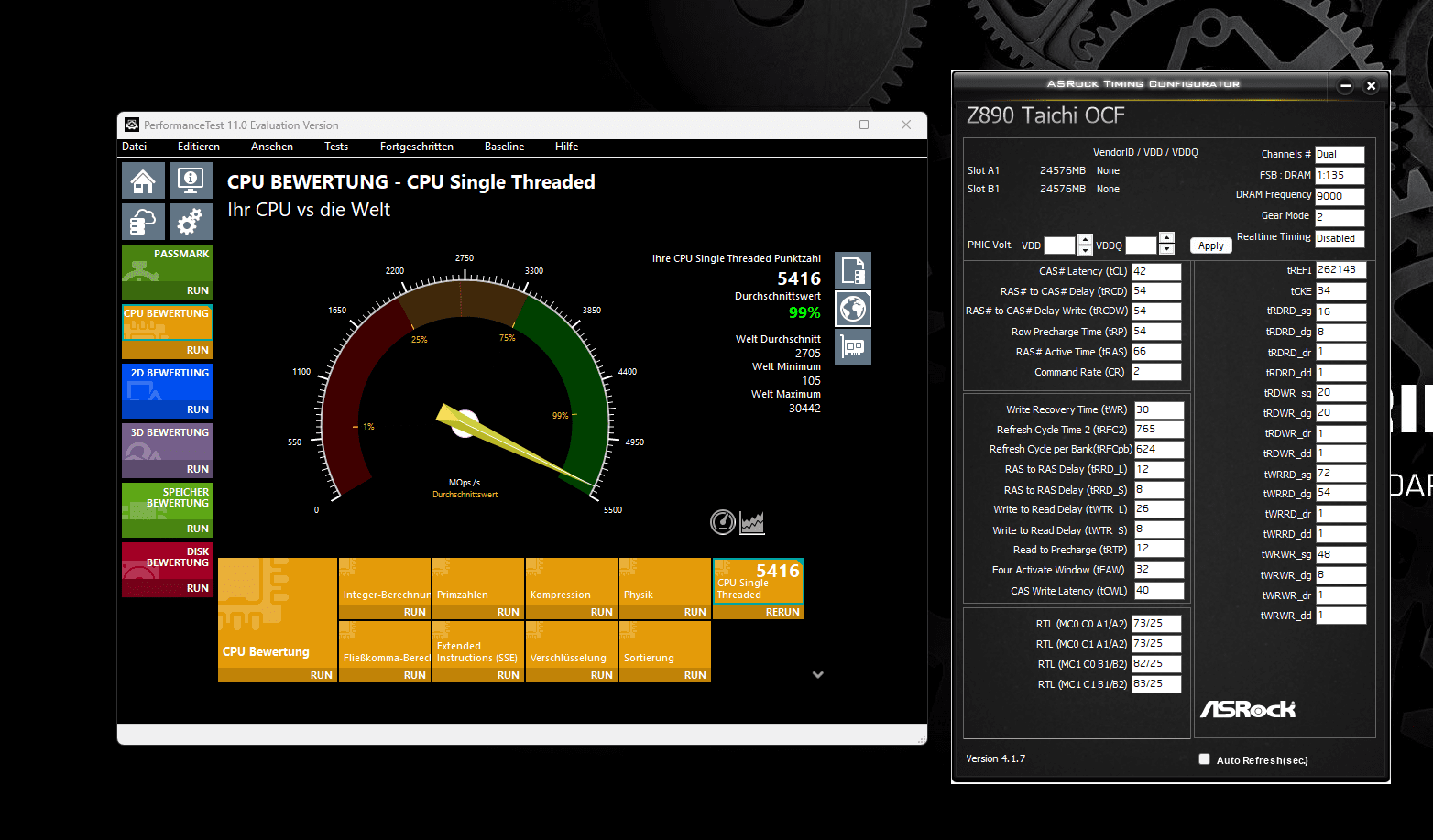Run the Extended Instructions (SSE) test
This screenshot has width=1433, height=840.
[x=509, y=675]
